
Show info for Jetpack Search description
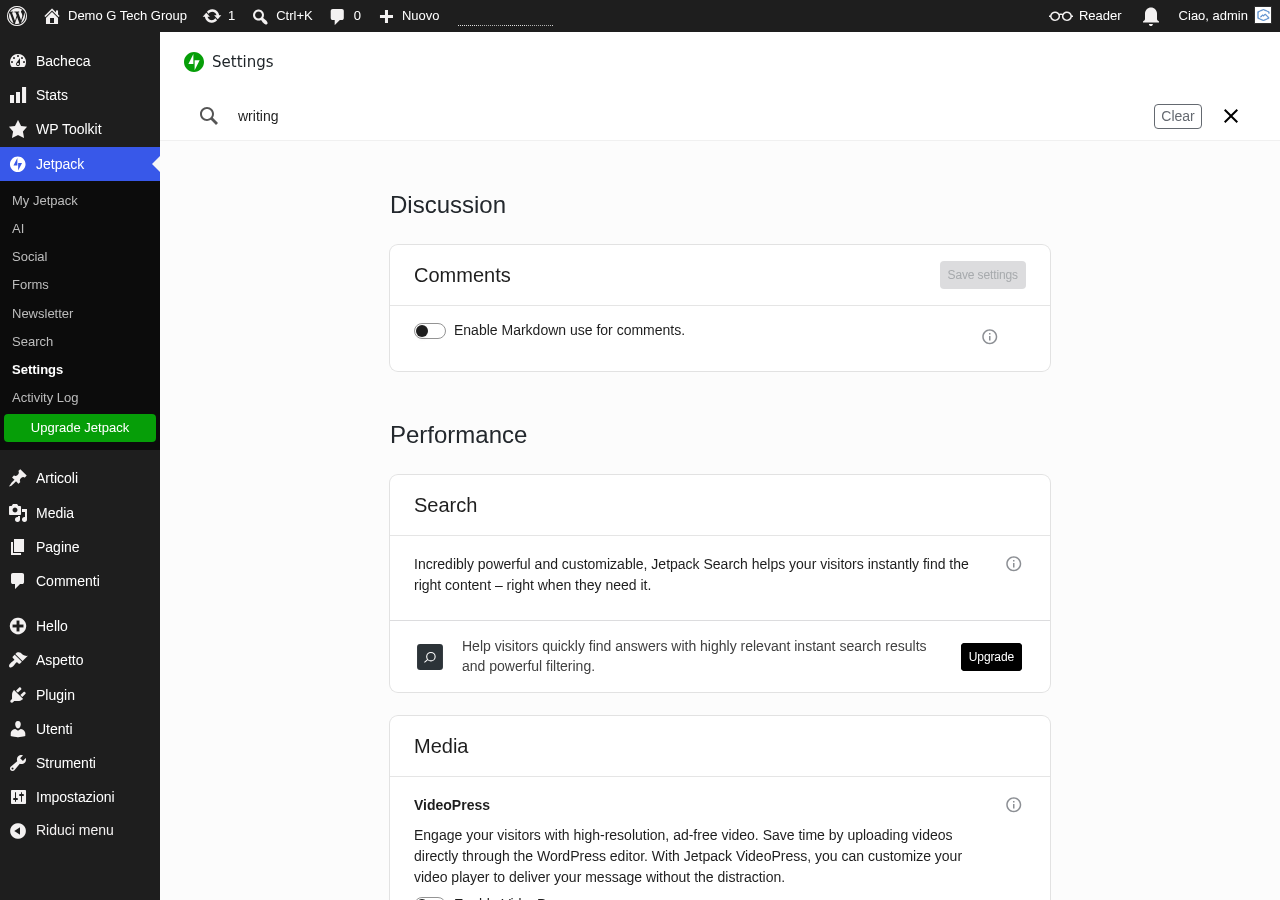[1014, 564]
